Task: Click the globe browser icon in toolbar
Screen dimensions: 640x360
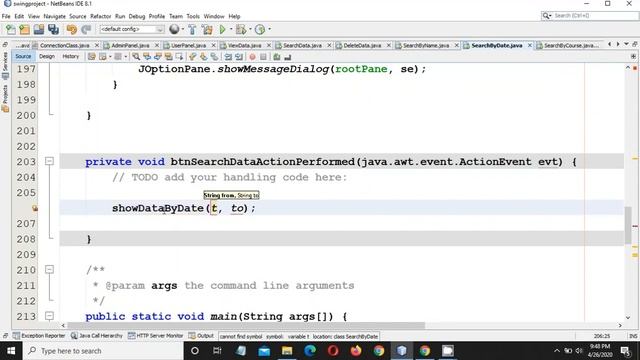Action: 174,29
